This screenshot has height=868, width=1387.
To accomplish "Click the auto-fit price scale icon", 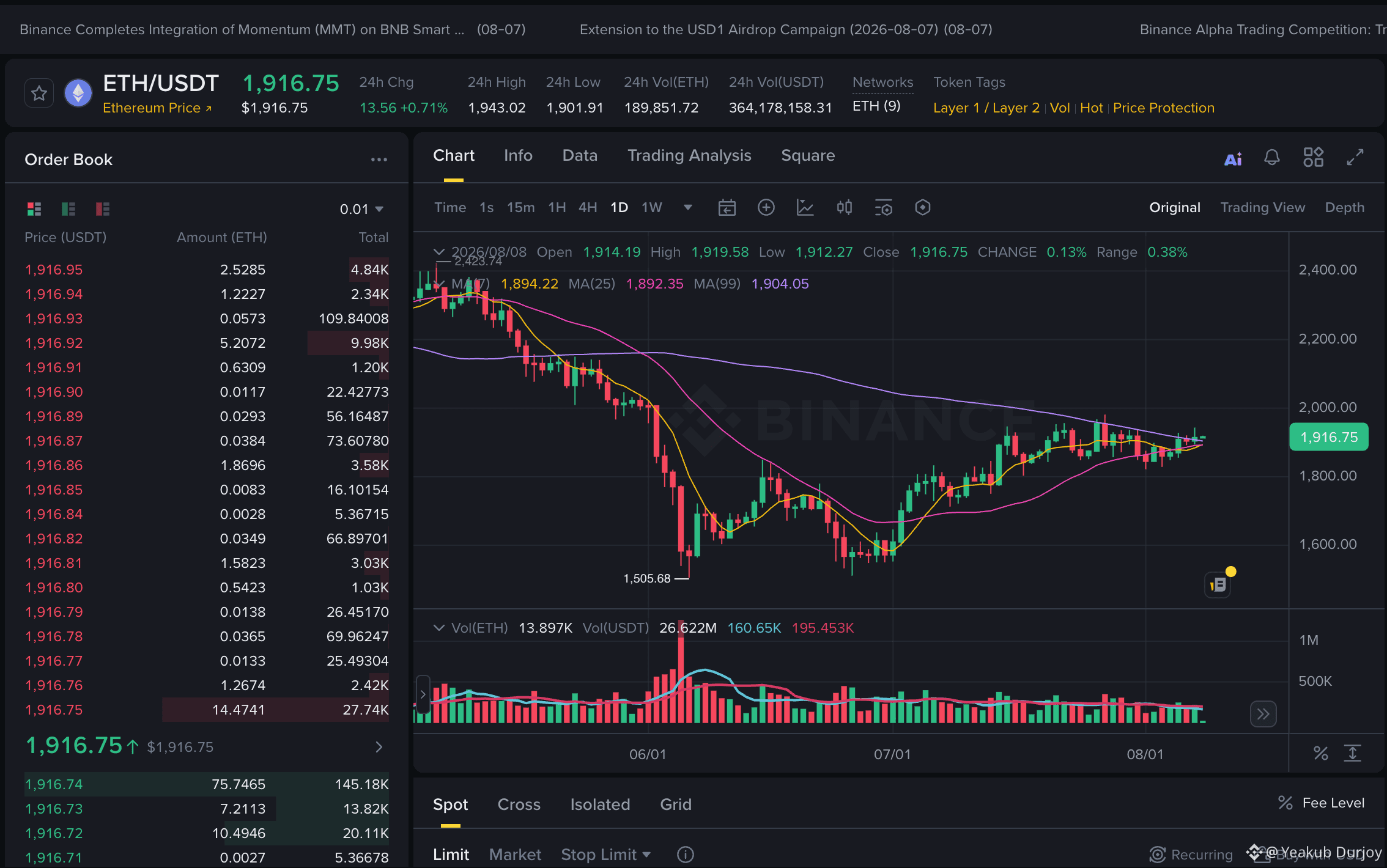I will (1353, 754).
